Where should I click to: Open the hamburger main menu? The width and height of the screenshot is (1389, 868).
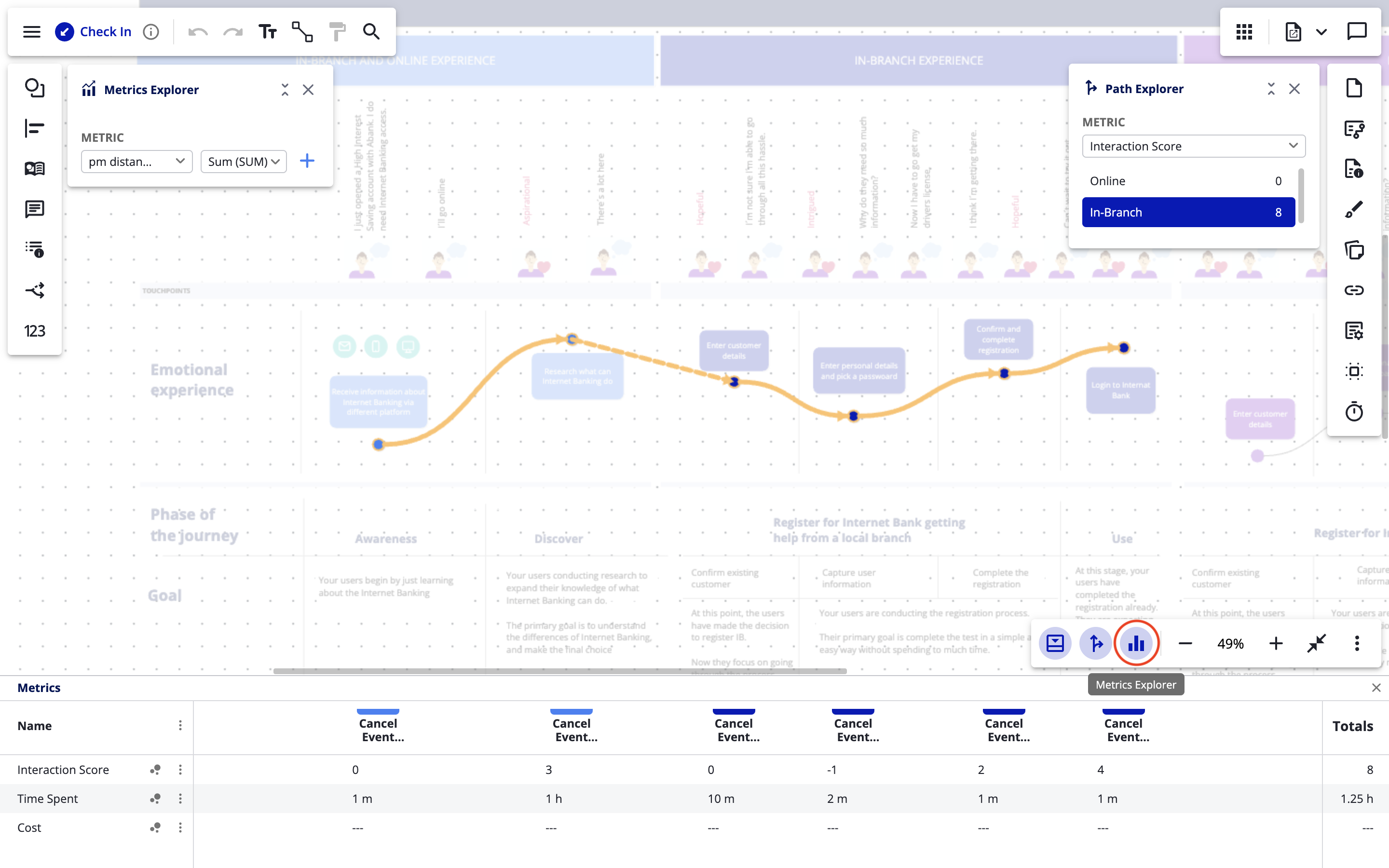click(x=31, y=31)
